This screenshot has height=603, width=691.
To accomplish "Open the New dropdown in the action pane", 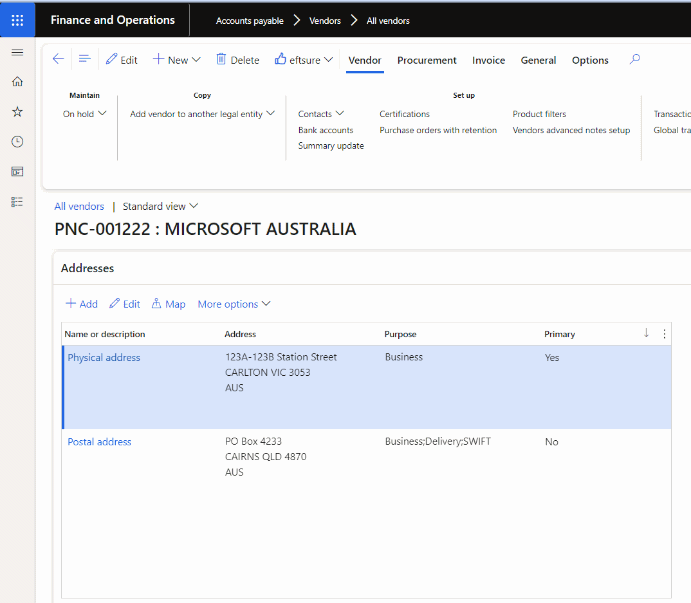I will 176,60.
